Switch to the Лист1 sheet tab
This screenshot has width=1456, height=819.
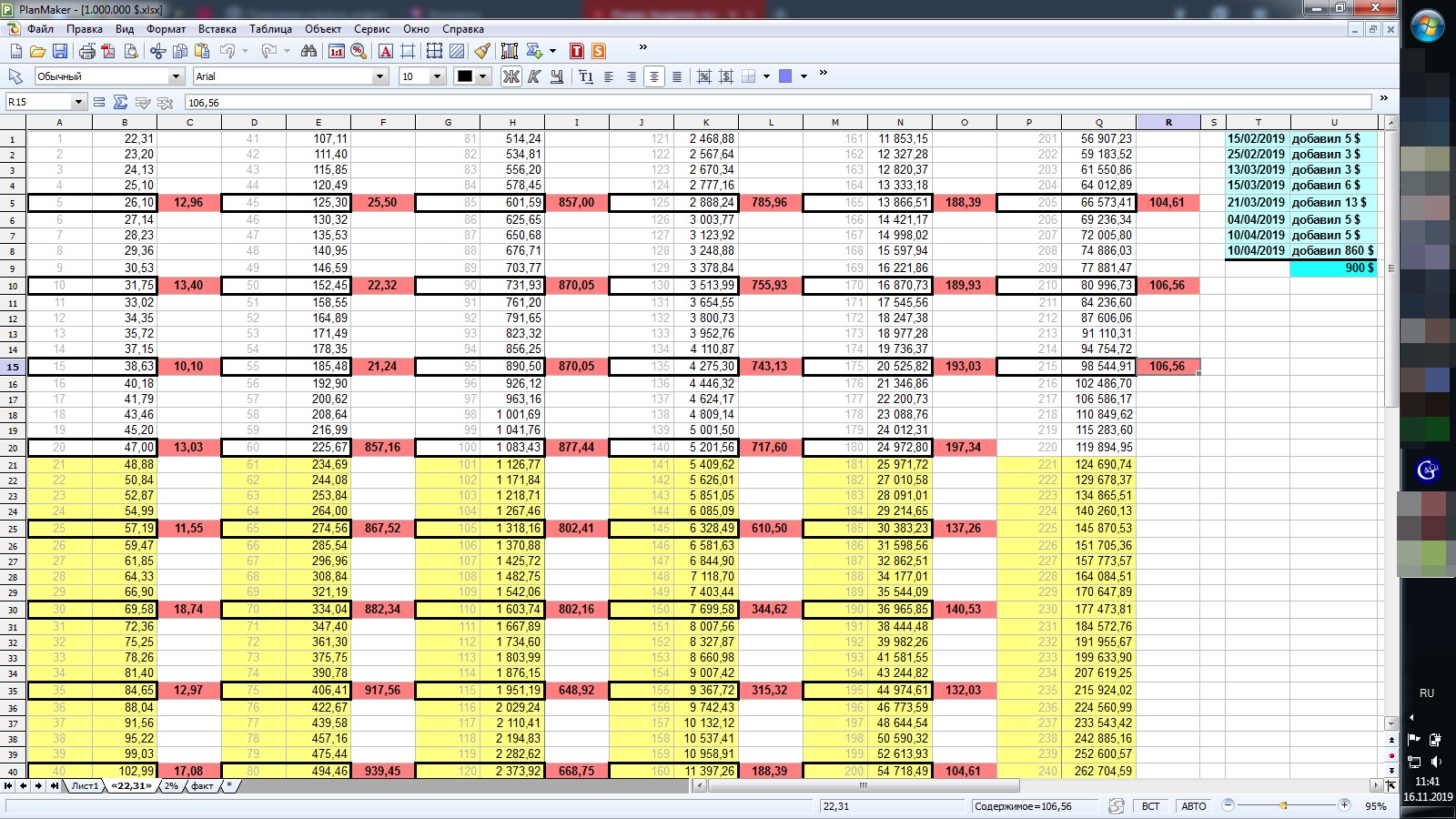pyautogui.click(x=85, y=785)
